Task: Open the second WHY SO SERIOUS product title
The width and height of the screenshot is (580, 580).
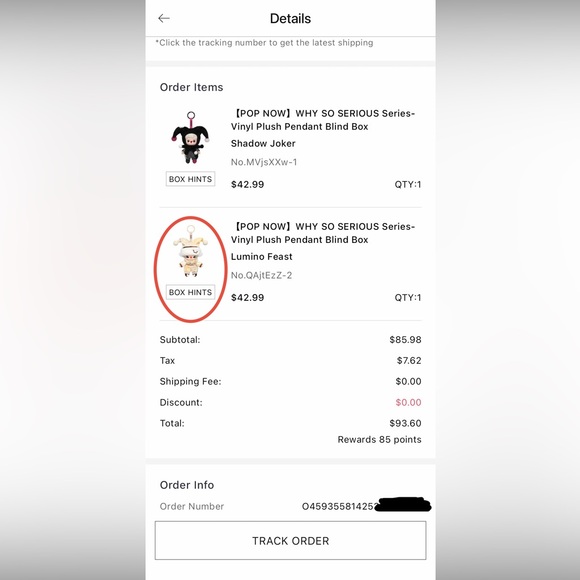Action: 323,233
